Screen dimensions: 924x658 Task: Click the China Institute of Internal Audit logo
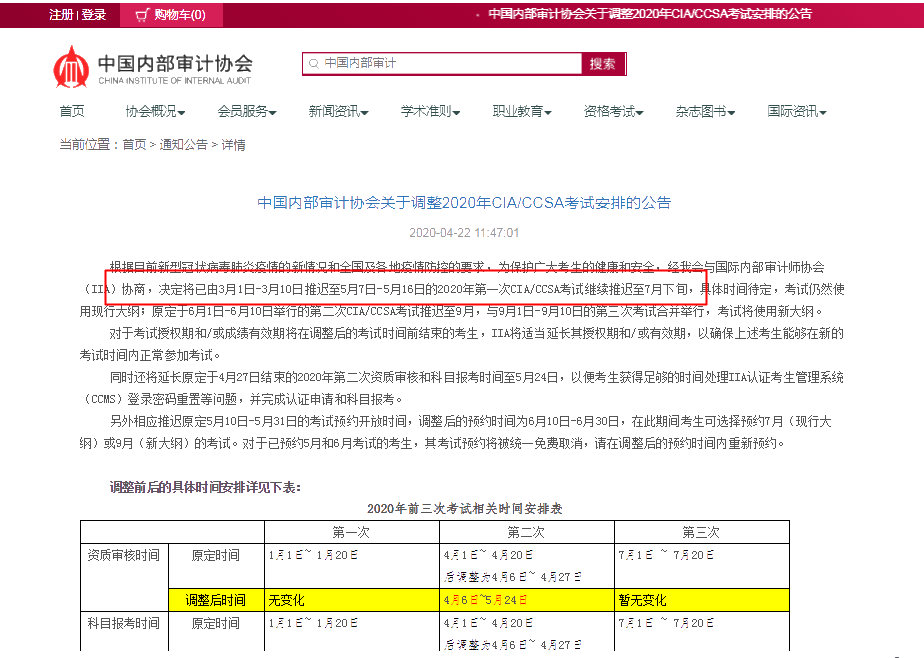tap(153, 67)
